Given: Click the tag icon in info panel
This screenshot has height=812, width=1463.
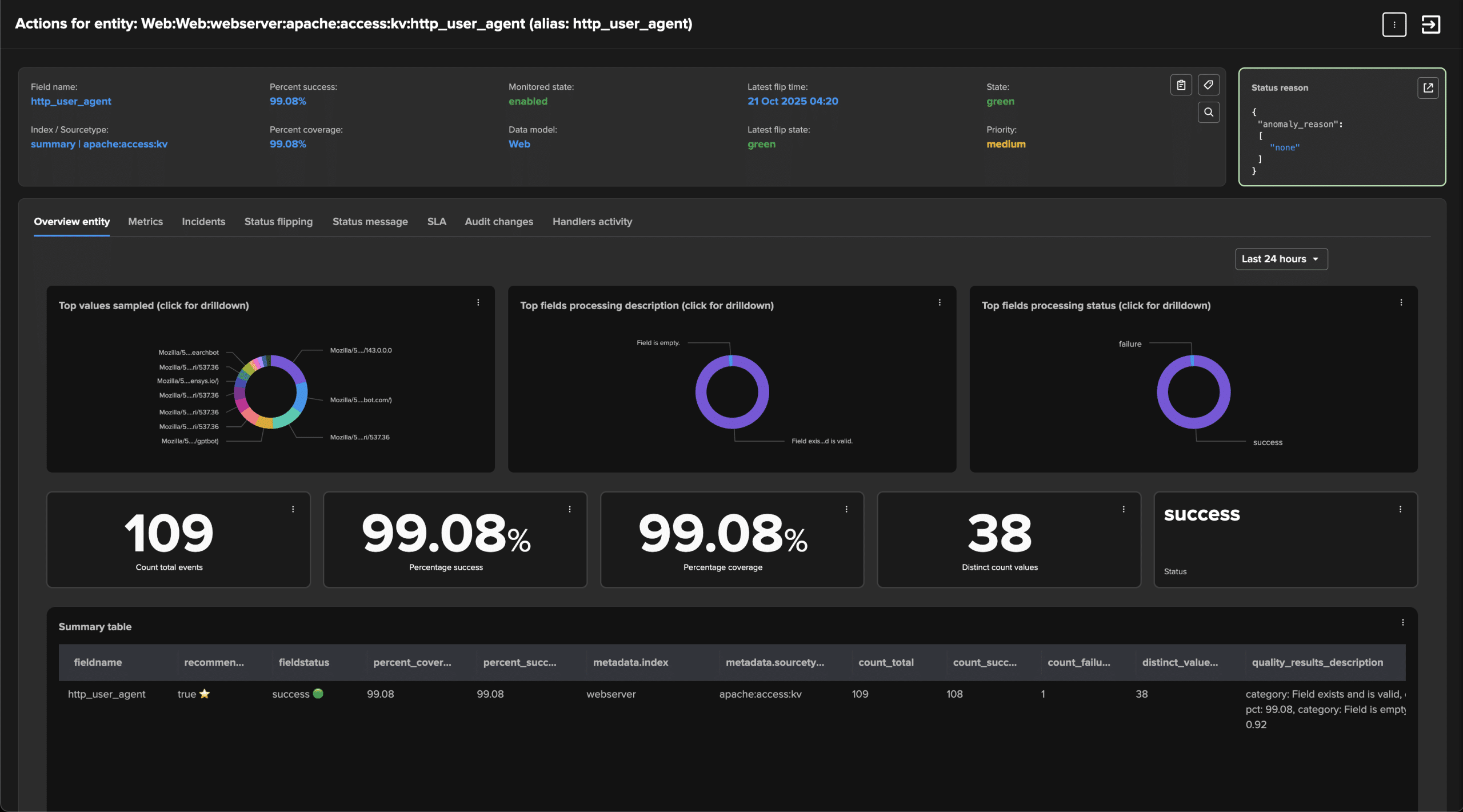Looking at the screenshot, I should (x=1208, y=85).
